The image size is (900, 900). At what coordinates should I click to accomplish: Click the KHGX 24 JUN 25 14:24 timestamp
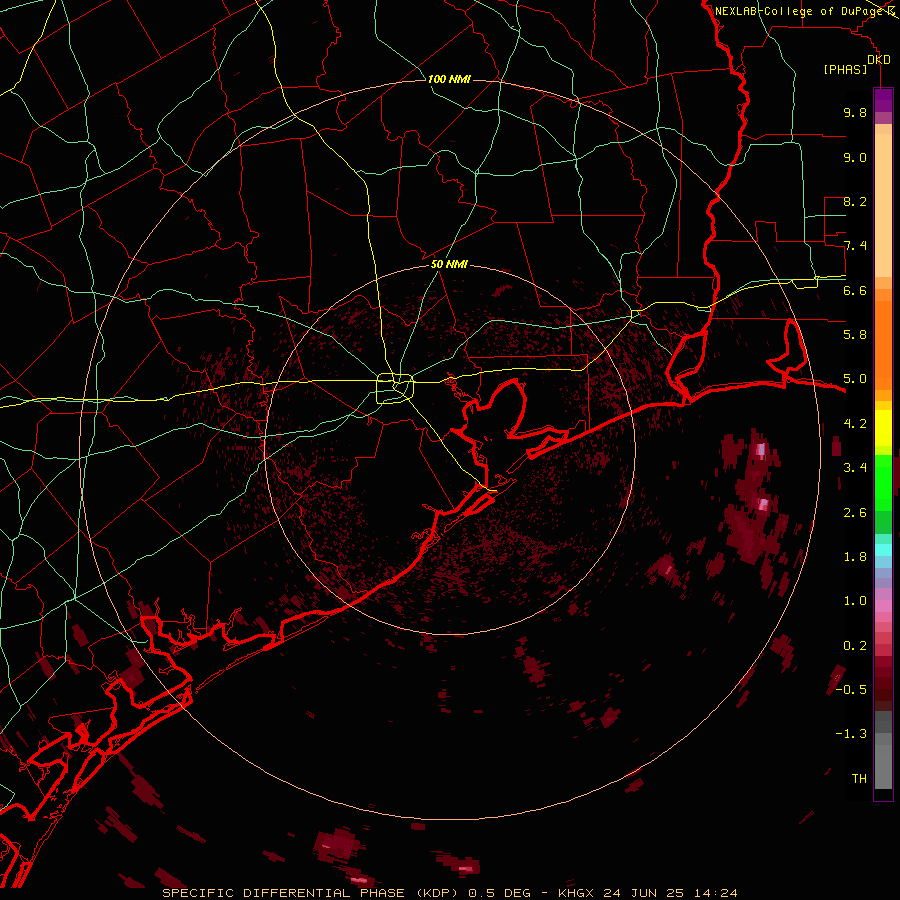point(647,893)
